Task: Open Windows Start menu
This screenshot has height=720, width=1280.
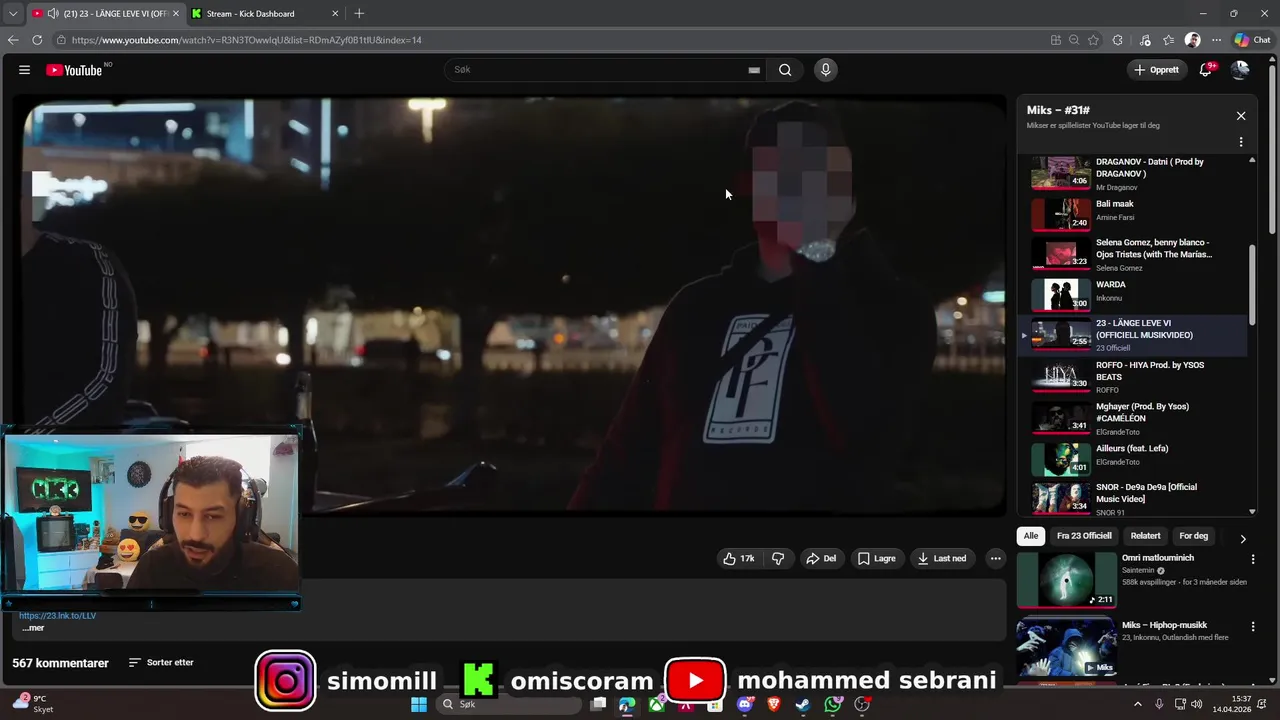Action: click(x=418, y=705)
